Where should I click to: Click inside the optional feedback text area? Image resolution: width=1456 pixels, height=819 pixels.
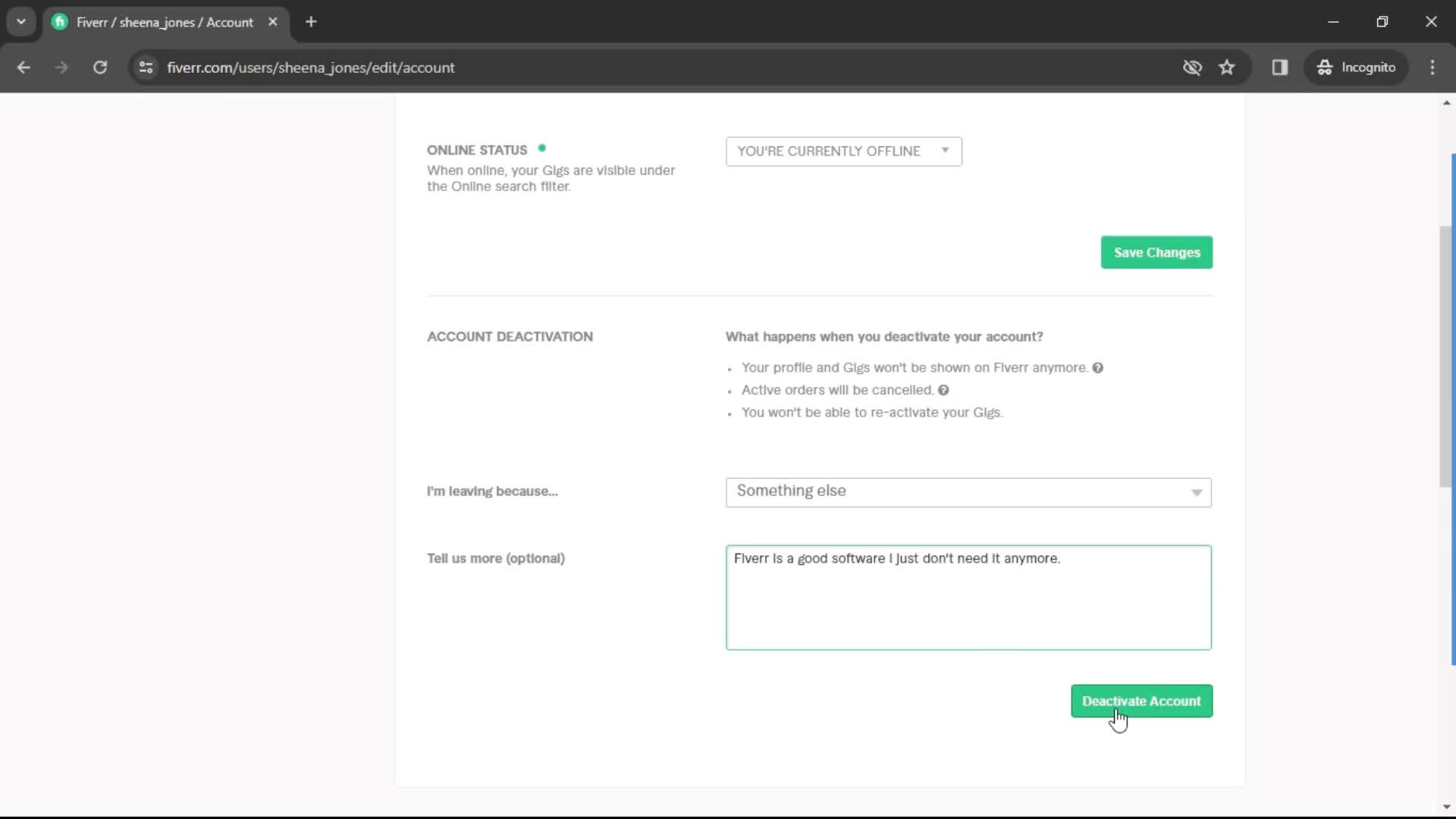pos(968,596)
